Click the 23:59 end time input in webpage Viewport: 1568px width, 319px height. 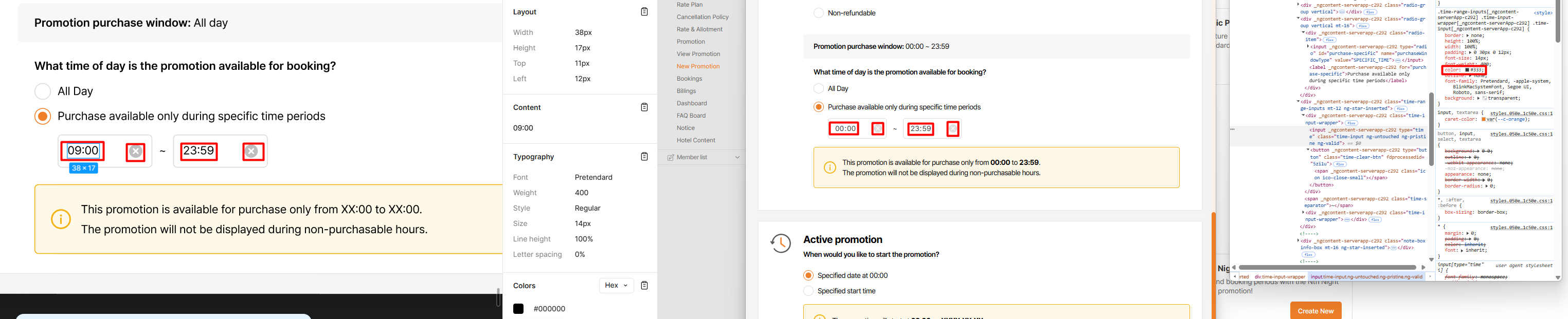(921, 129)
